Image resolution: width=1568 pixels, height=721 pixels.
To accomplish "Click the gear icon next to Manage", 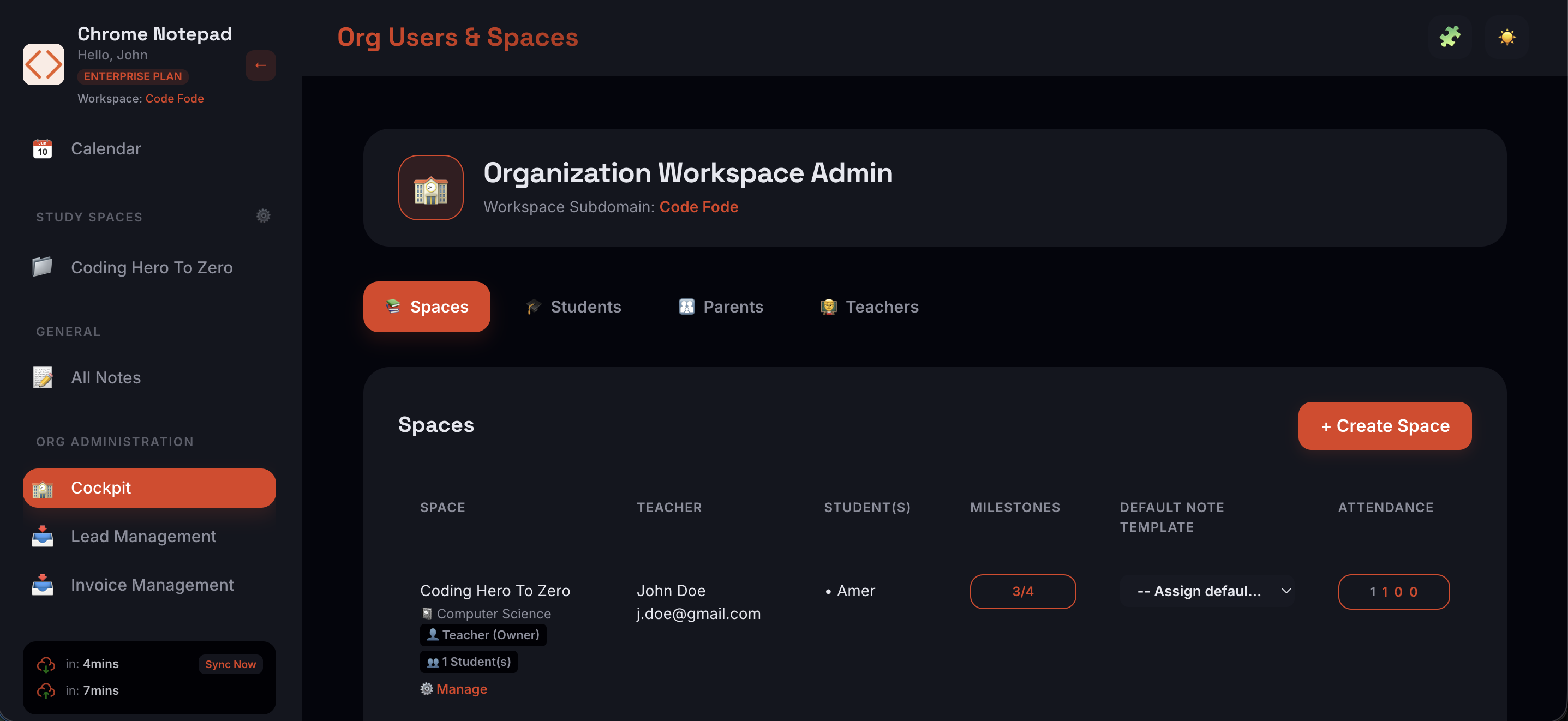I will (x=427, y=689).
